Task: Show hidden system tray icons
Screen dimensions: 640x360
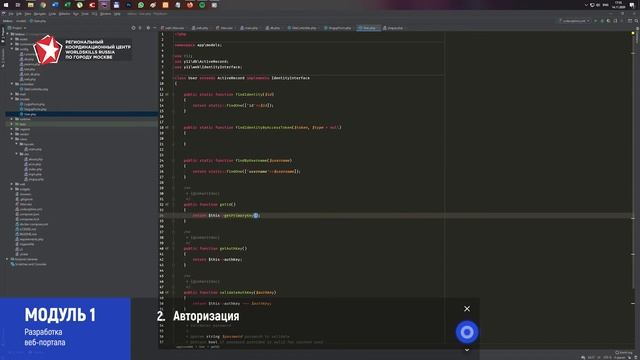Action: pyautogui.click(x=586, y=5)
